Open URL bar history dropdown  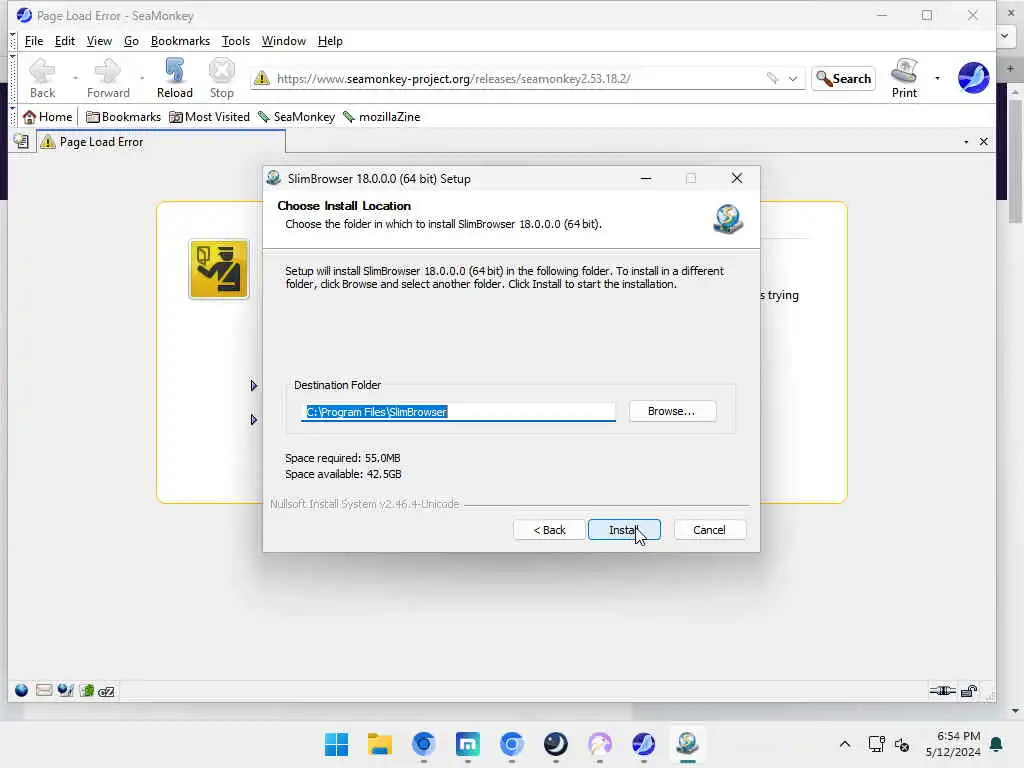792,78
